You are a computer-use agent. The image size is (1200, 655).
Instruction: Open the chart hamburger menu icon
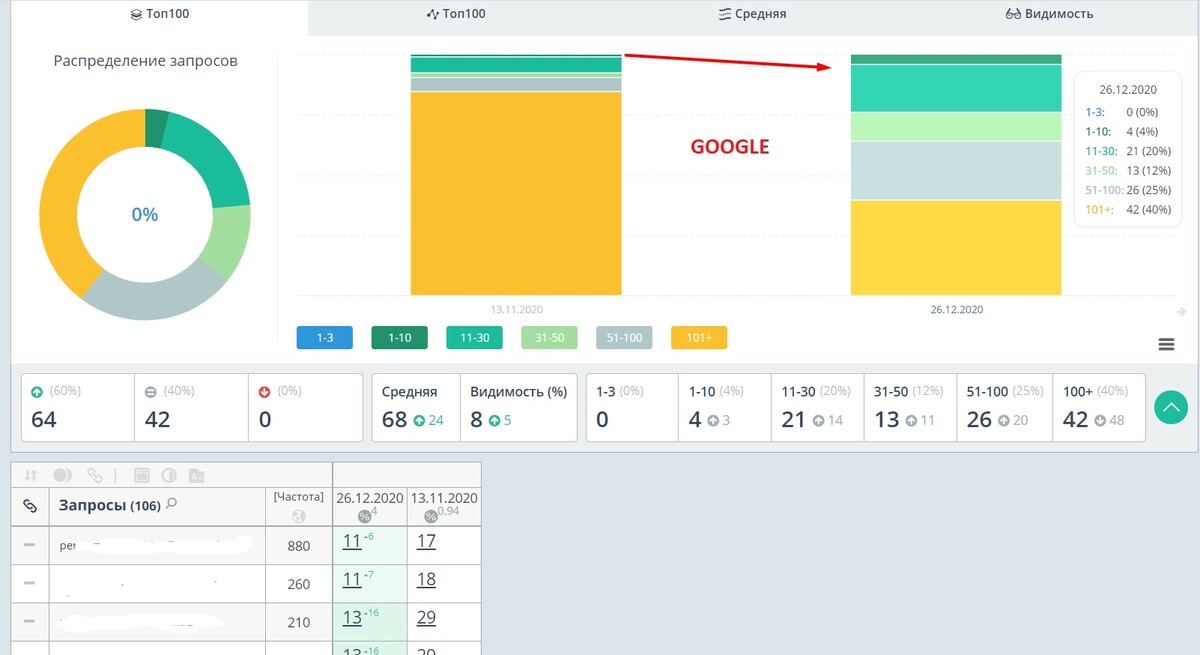pos(1166,344)
